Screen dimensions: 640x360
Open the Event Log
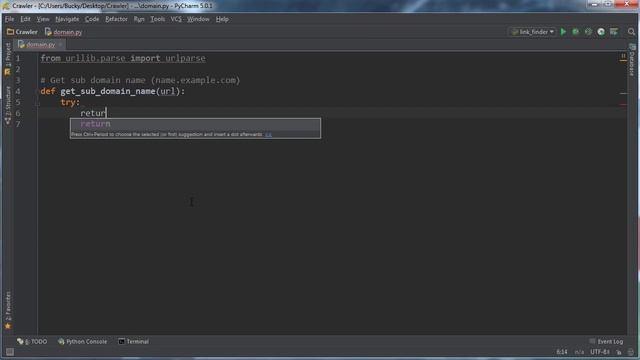click(x=606, y=341)
